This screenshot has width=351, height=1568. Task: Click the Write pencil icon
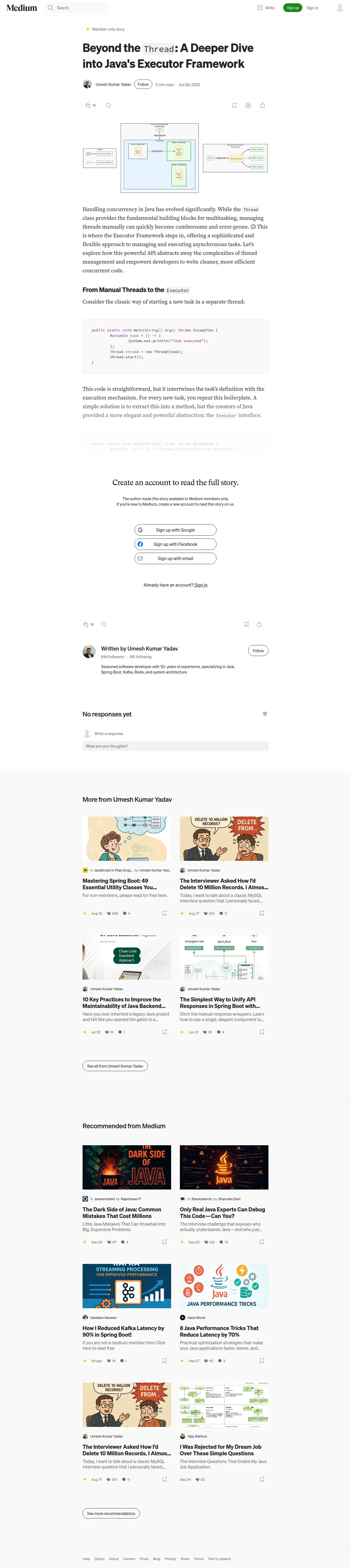pyautogui.click(x=260, y=8)
